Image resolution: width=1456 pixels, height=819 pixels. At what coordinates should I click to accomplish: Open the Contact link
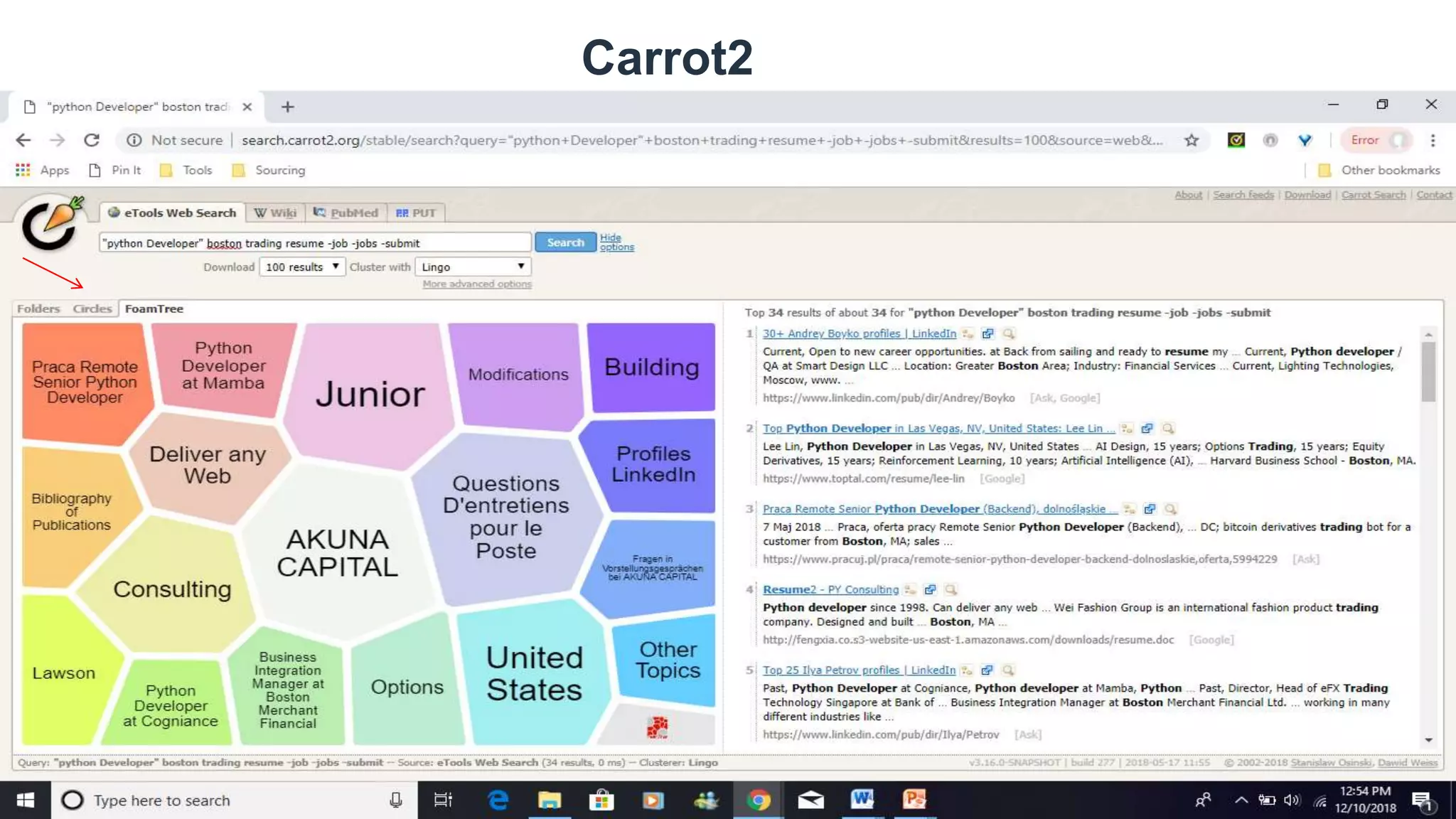[1434, 195]
